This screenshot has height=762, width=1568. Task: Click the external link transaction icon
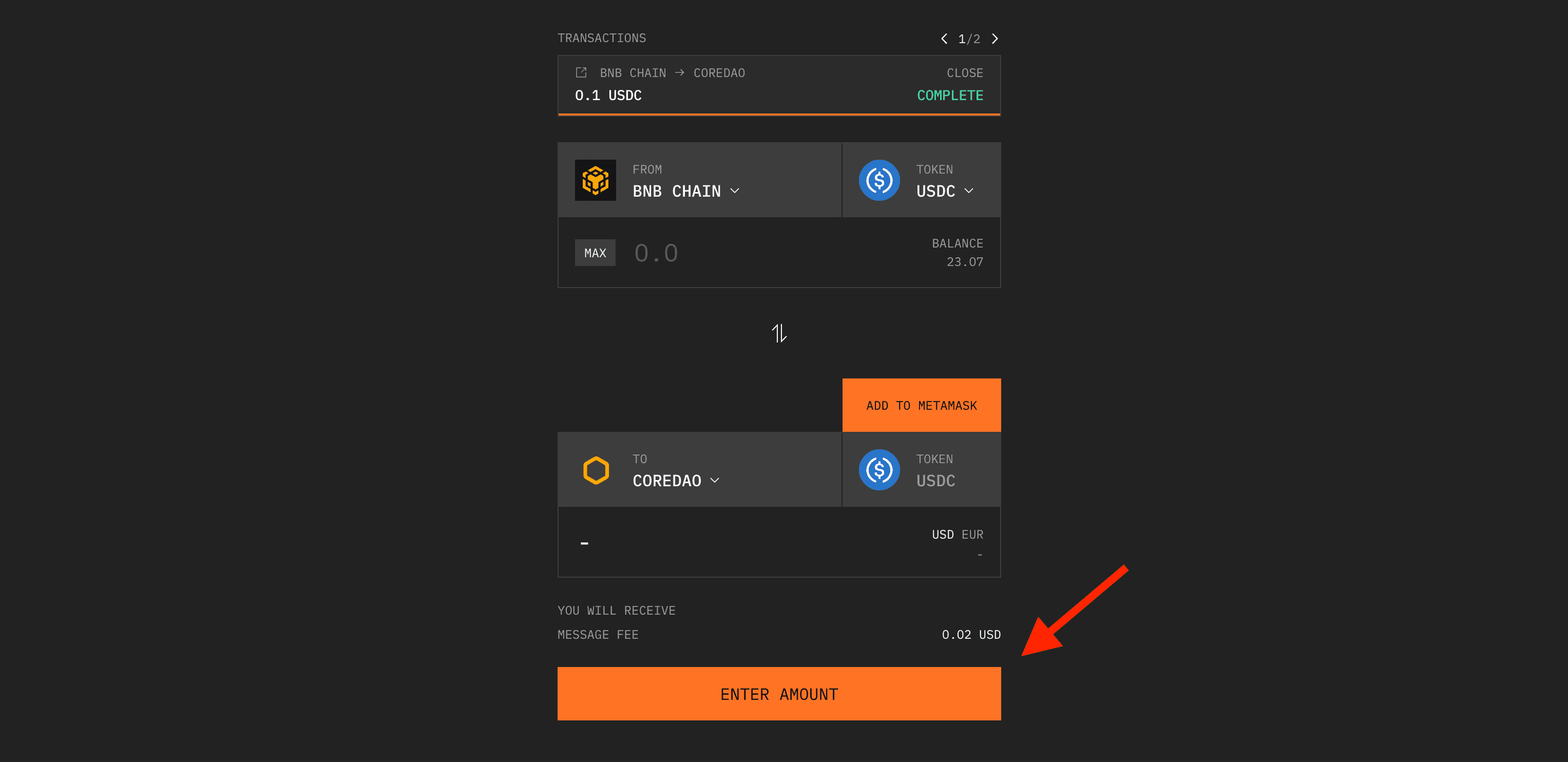[580, 72]
